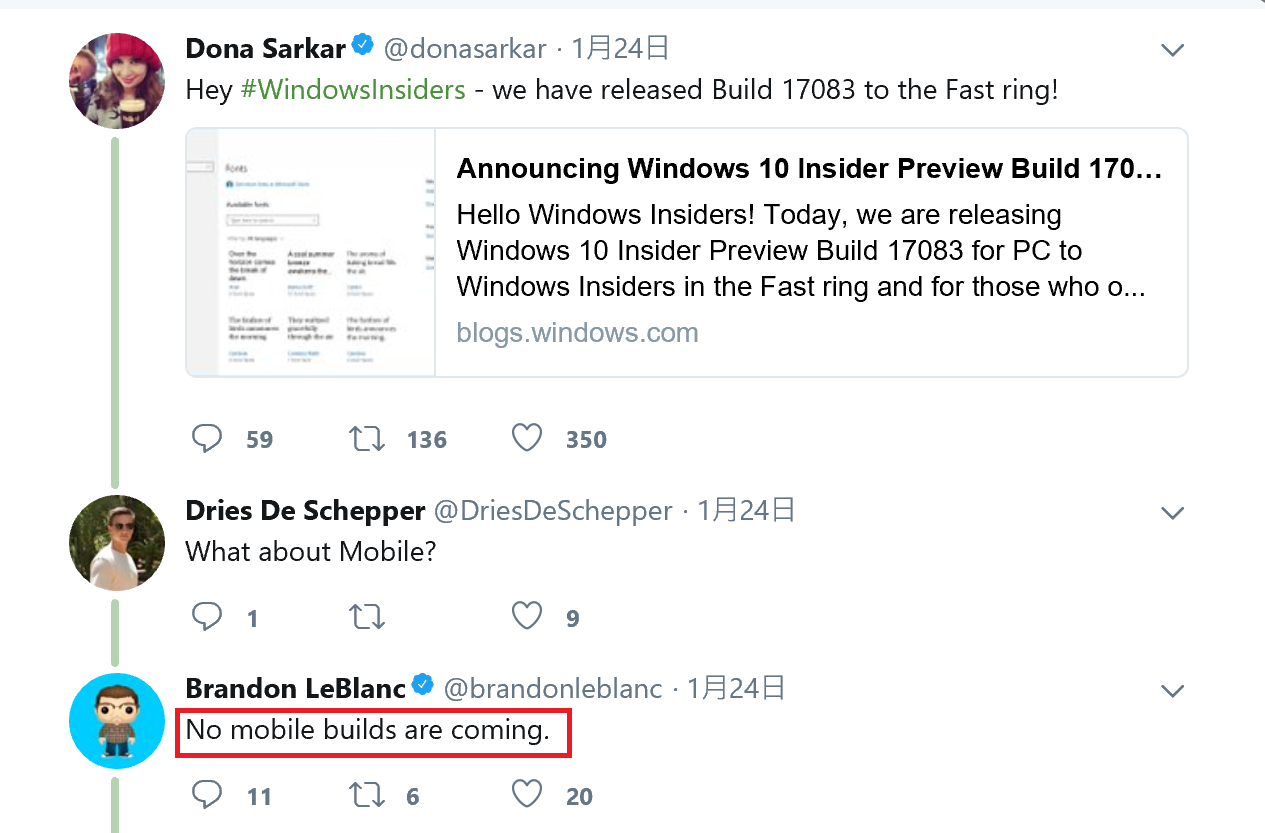View Dona Sarkar's profile picture

(x=116, y=80)
